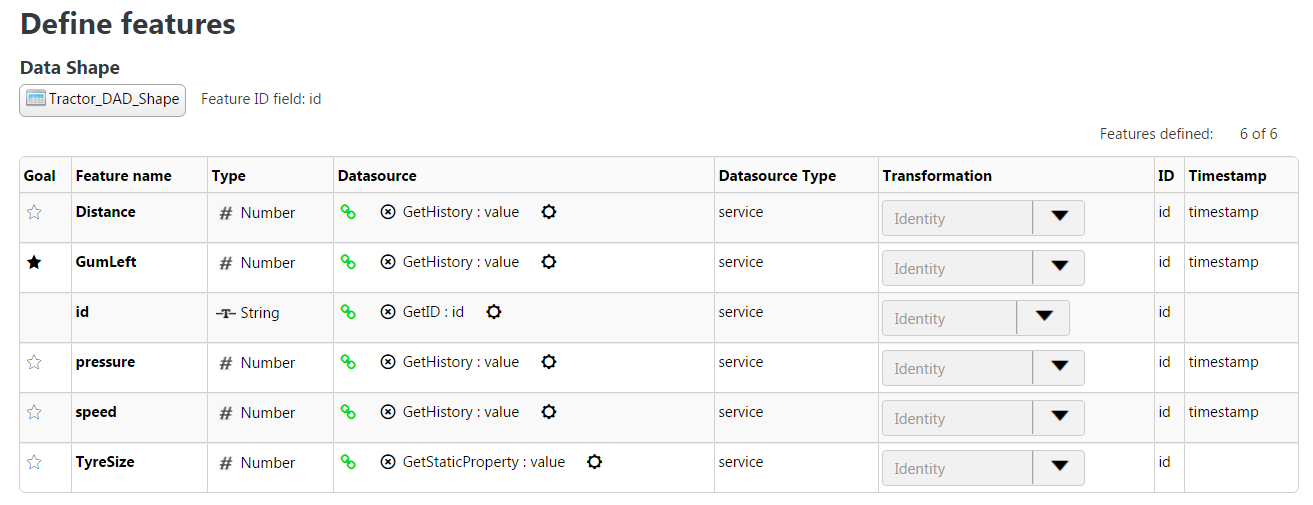
Task: Select the GumLeft feature name
Action: coord(106,262)
